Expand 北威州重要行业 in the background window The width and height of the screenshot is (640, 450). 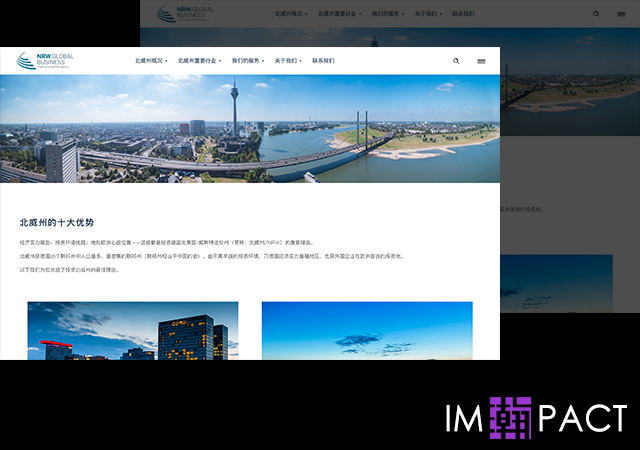coord(340,13)
